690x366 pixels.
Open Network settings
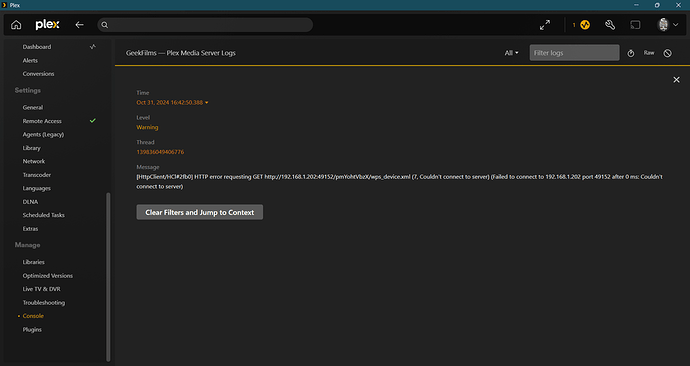[34, 161]
